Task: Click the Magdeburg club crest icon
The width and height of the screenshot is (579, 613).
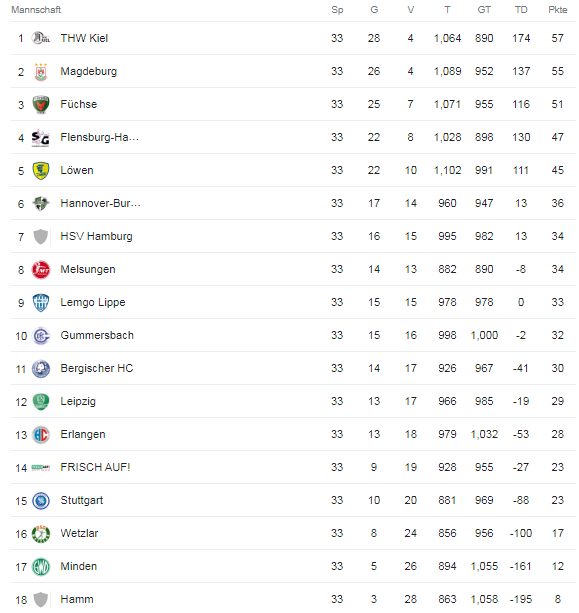Action: coord(41,72)
